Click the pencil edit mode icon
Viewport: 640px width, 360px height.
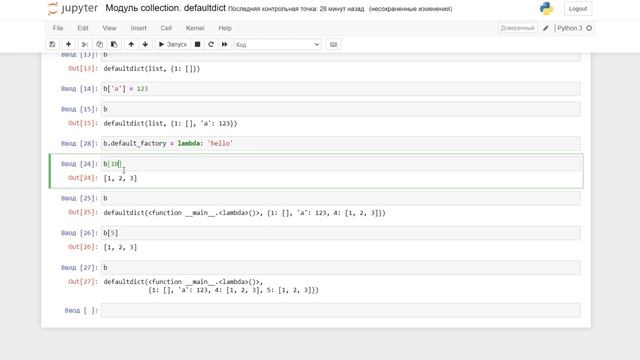point(546,28)
